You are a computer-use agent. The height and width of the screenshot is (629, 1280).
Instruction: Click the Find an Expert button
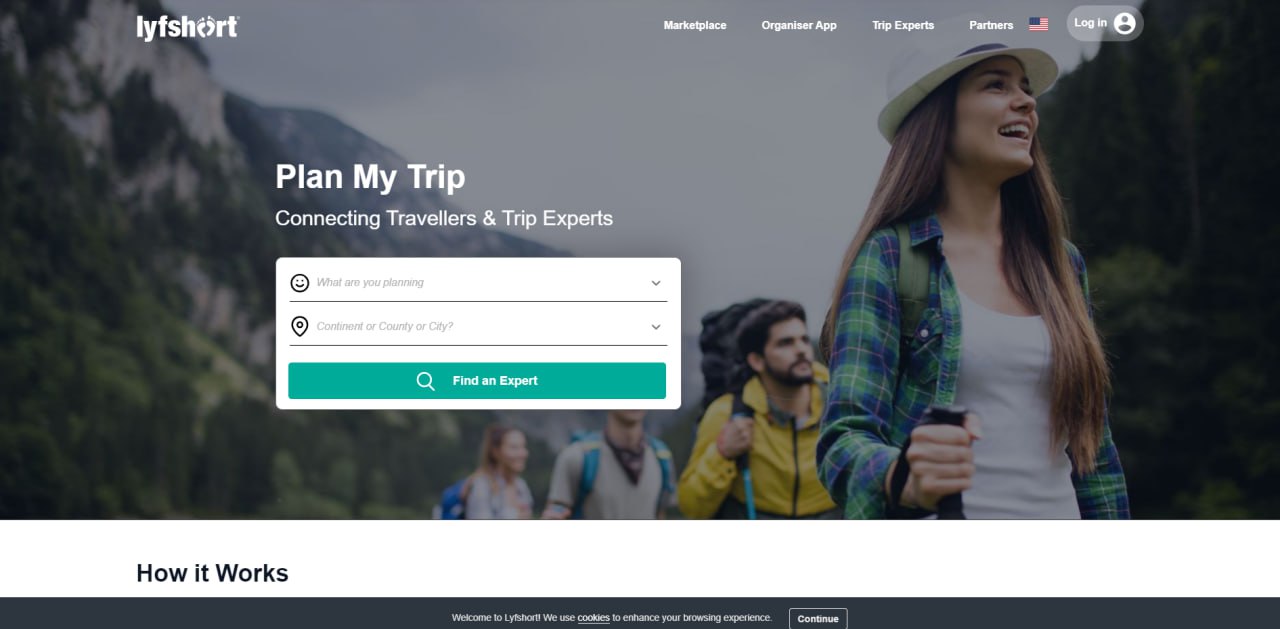pos(477,381)
